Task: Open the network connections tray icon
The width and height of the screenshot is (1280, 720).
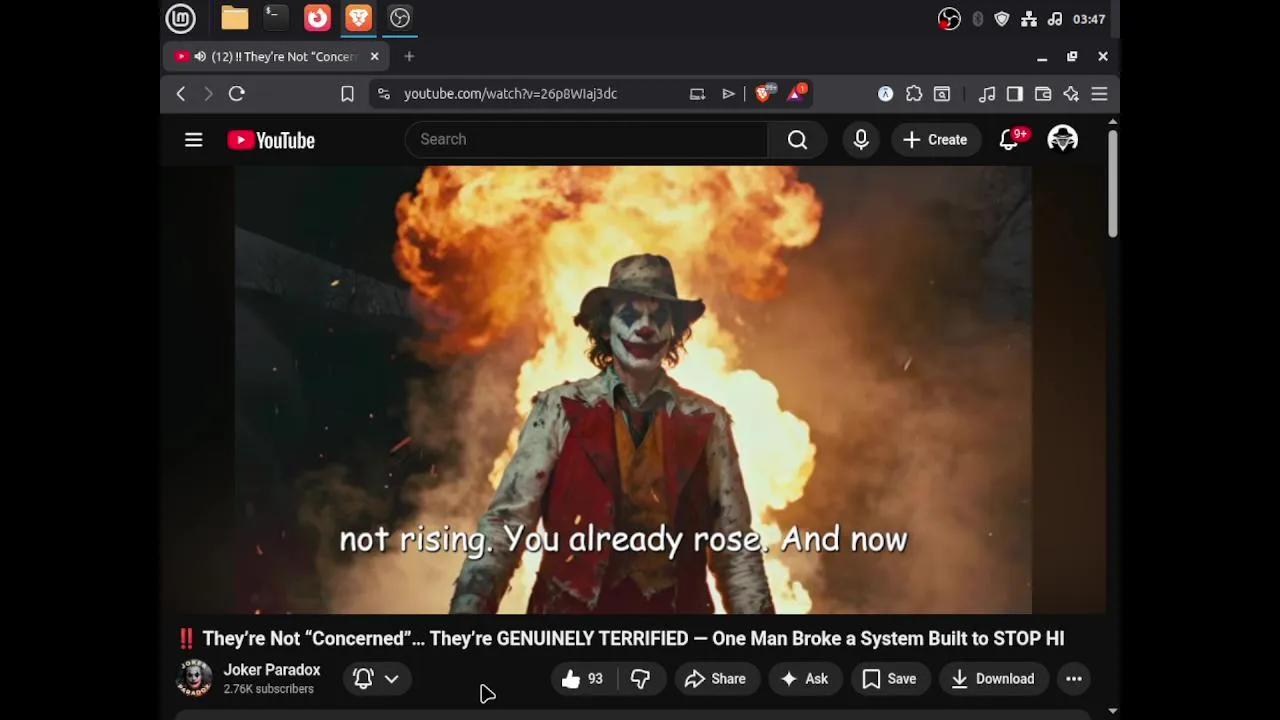Action: click(x=1029, y=19)
